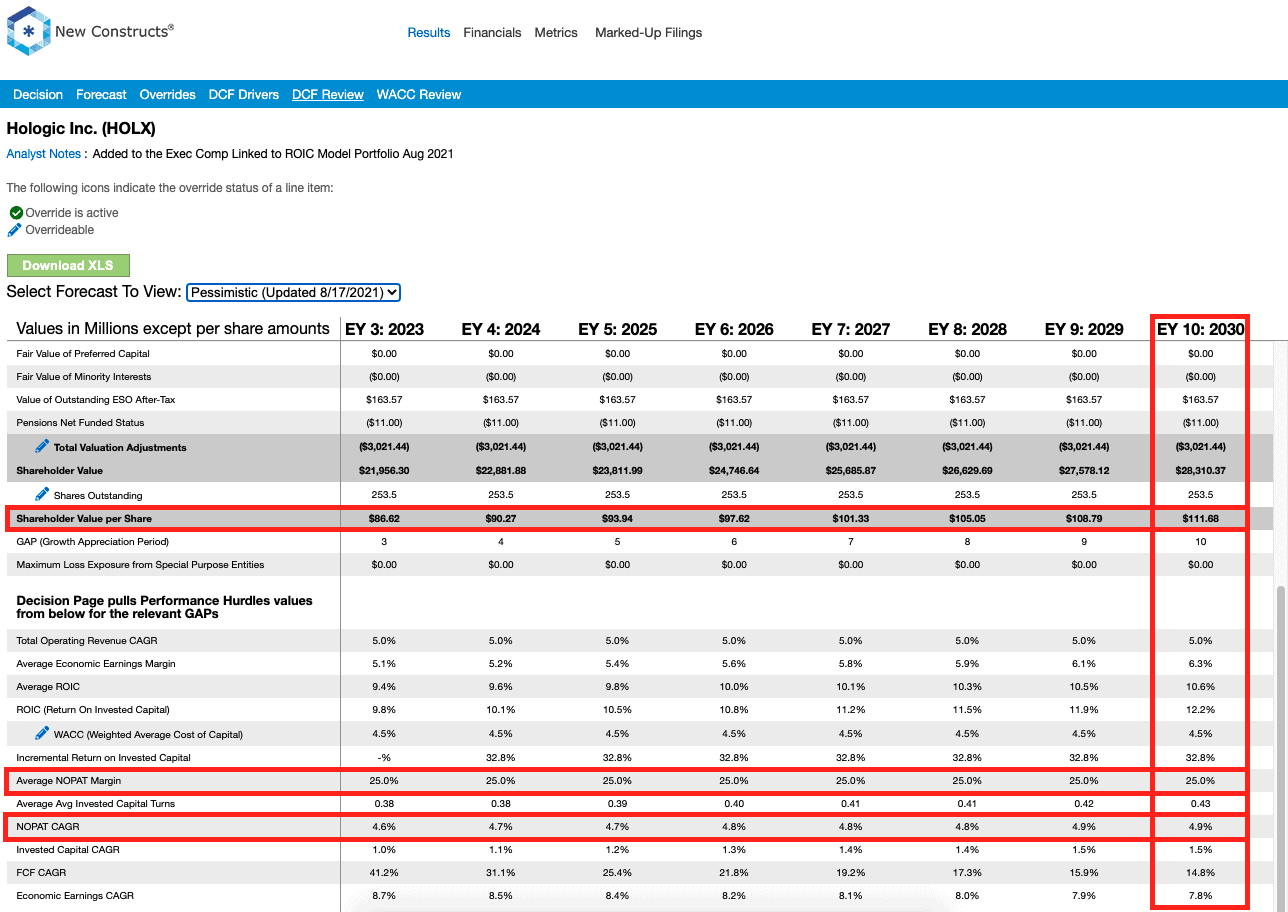
Task: Open the Analyst Notes link
Action: coord(43,154)
